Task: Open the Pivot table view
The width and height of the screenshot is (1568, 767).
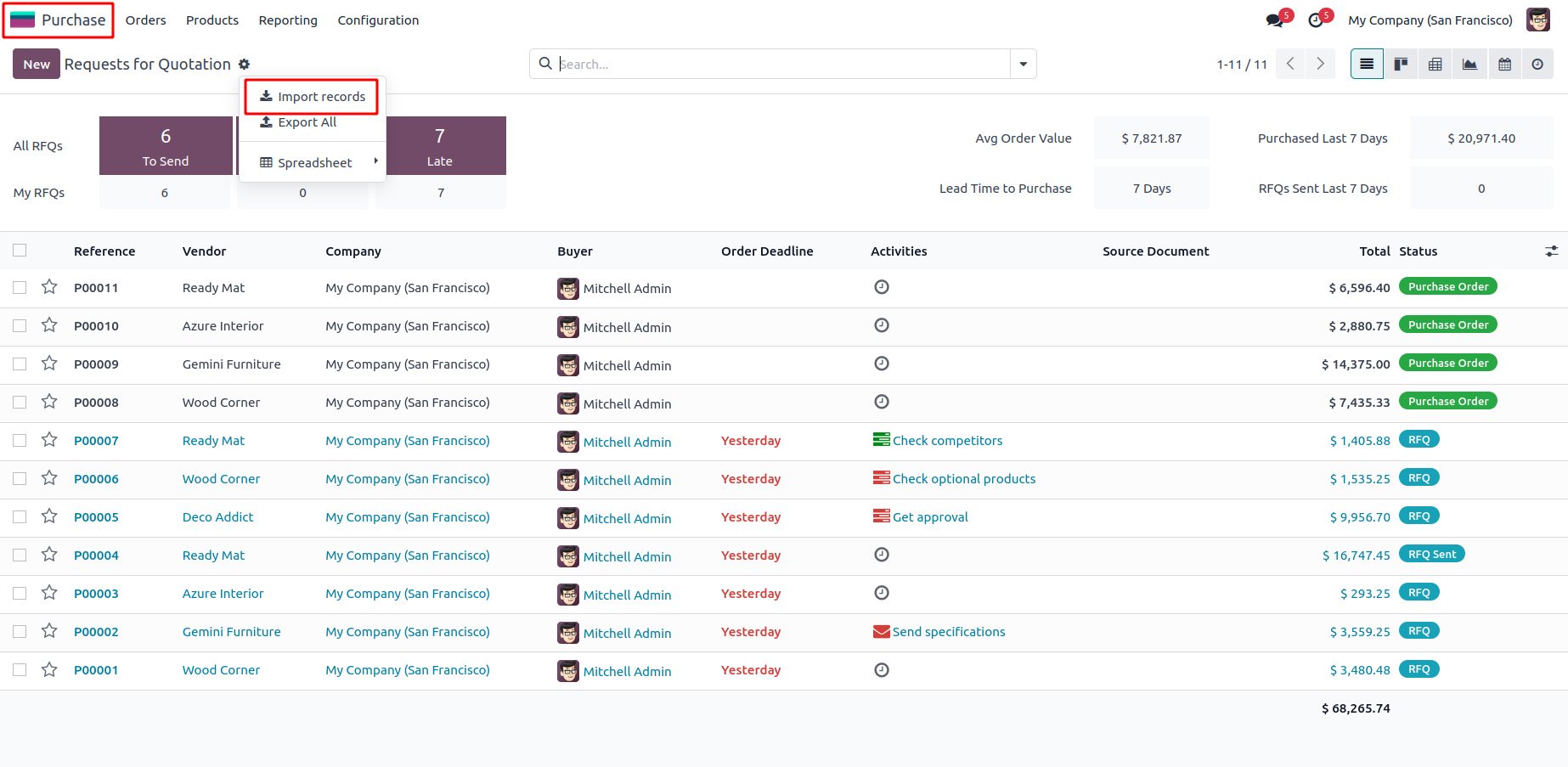Action: coord(1435,65)
